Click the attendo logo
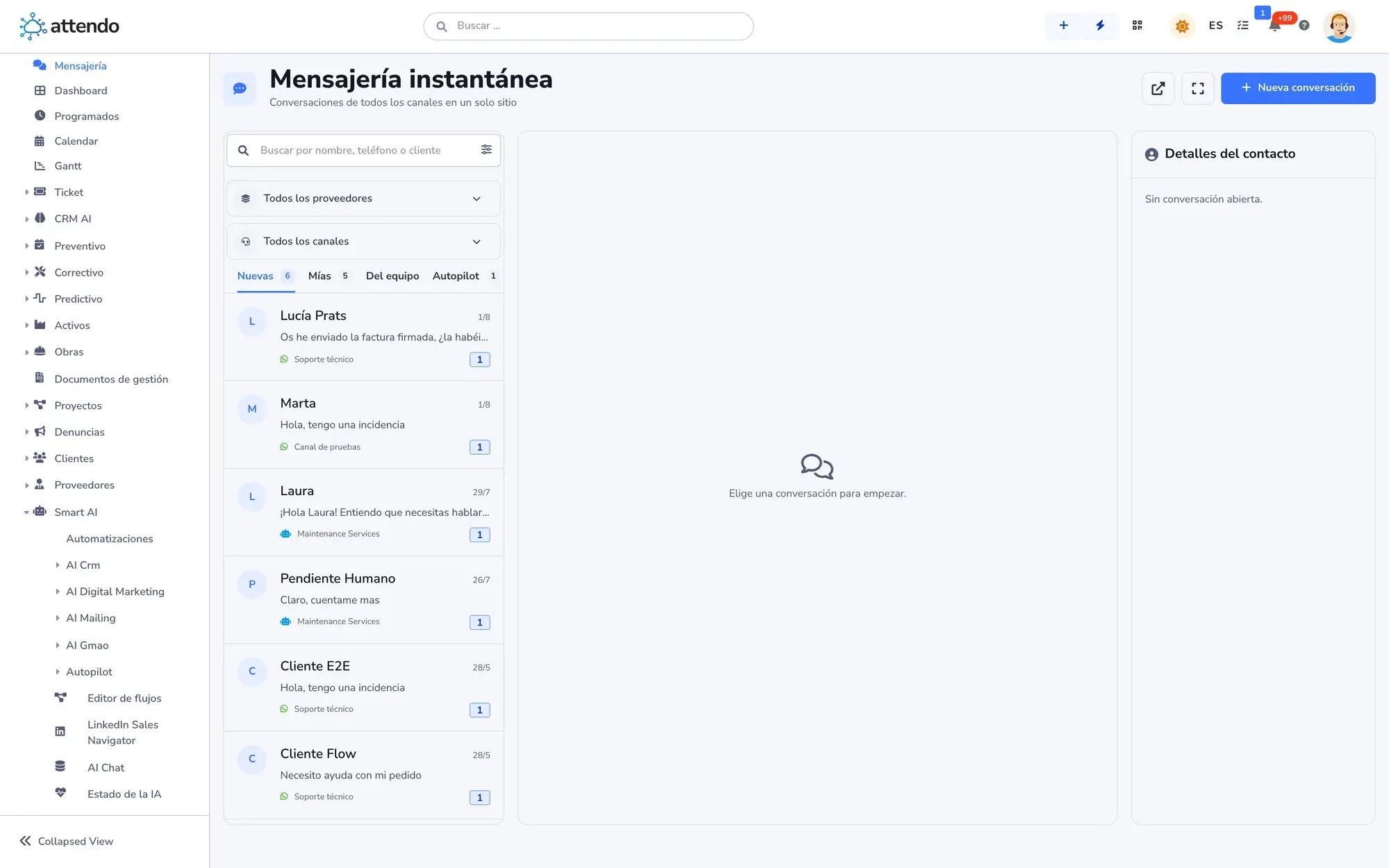 pos(69,26)
